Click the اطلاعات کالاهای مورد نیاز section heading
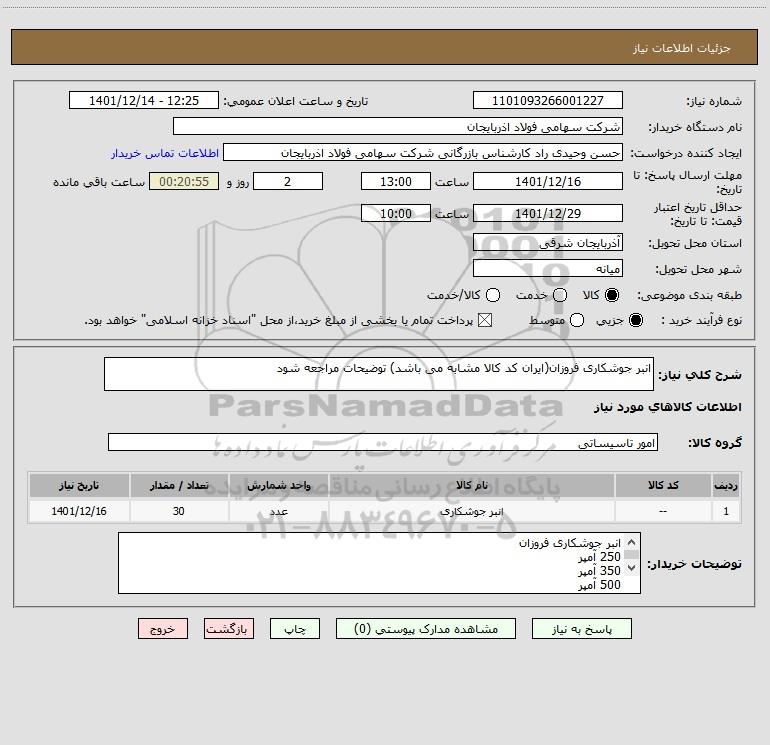770x745 pixels. tap(667, 407)
